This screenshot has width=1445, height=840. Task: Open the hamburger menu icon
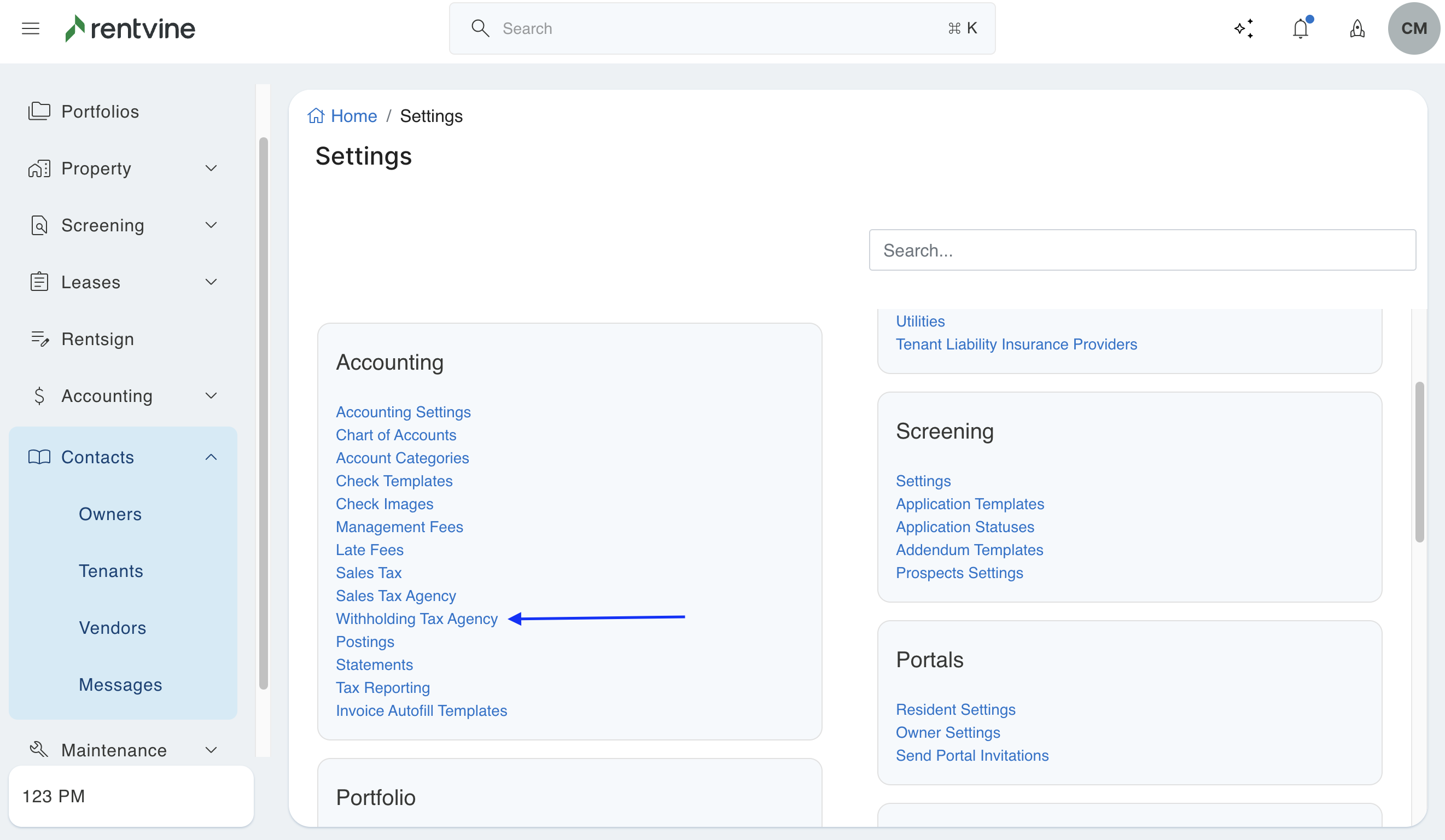pyautogui.click(x=31, y=28)
